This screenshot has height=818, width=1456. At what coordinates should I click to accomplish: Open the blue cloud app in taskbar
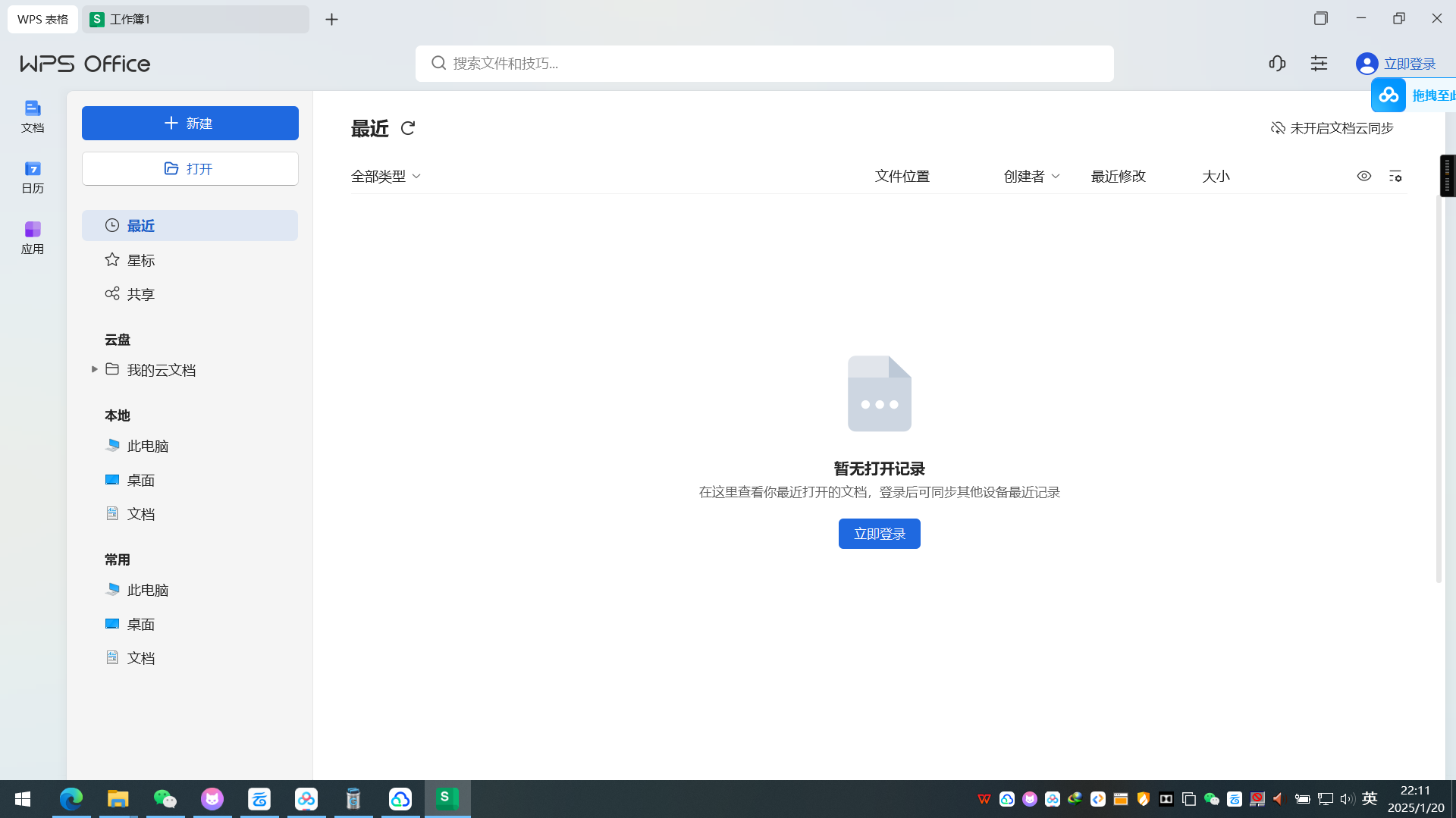(x=400, y=799)
